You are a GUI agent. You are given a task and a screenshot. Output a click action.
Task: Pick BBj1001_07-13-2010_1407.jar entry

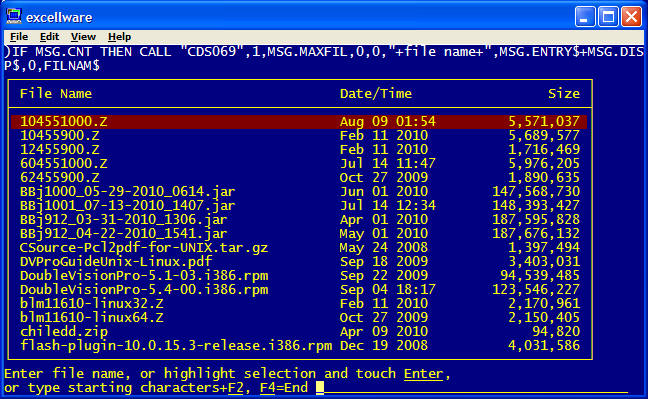tap(299, 205)
